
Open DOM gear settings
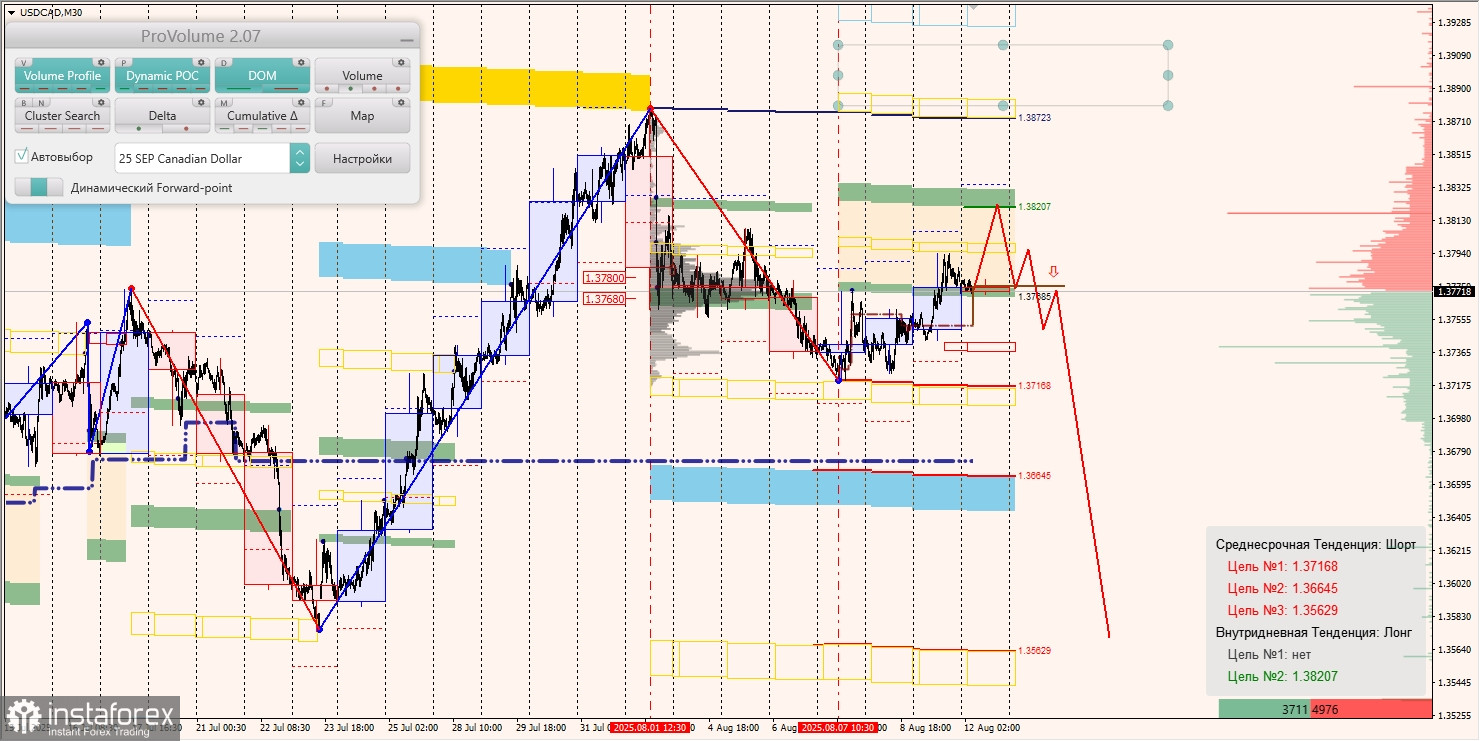301,62
